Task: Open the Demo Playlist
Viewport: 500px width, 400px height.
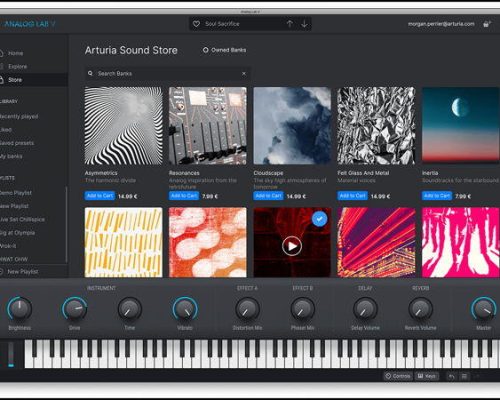Action: [x=16, y=193]
